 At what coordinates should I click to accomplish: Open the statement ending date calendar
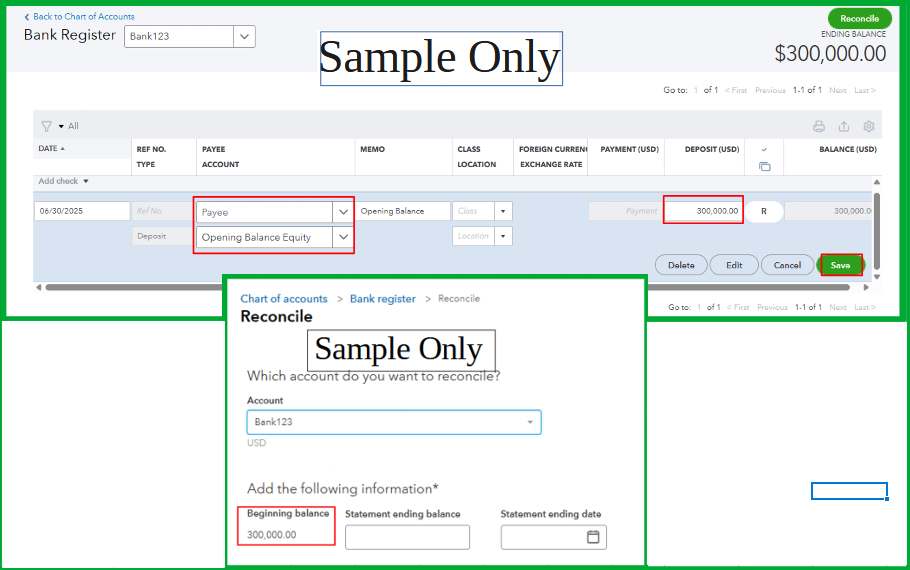593,537
